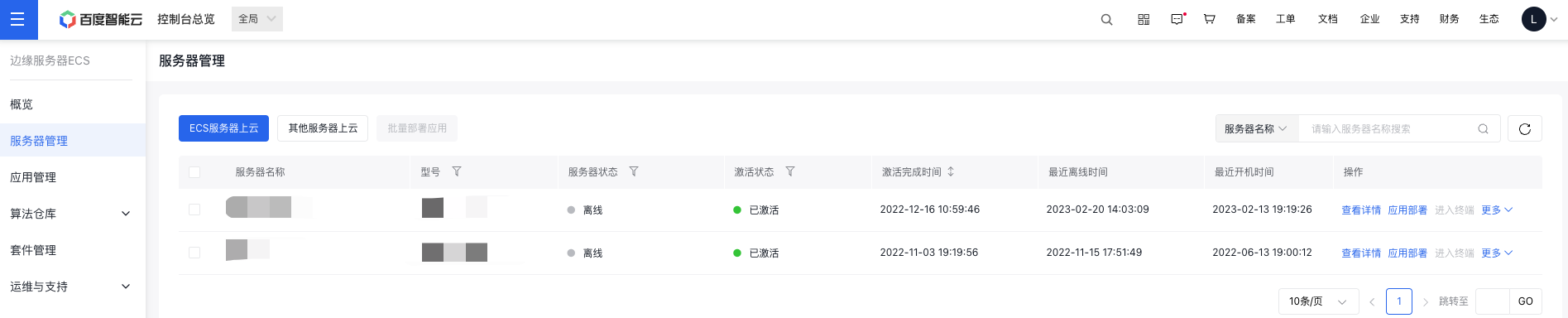Click the ECS服务器上云 button
The height and width of the screenshot is (318, 1568).
click(x=223, y=128)
